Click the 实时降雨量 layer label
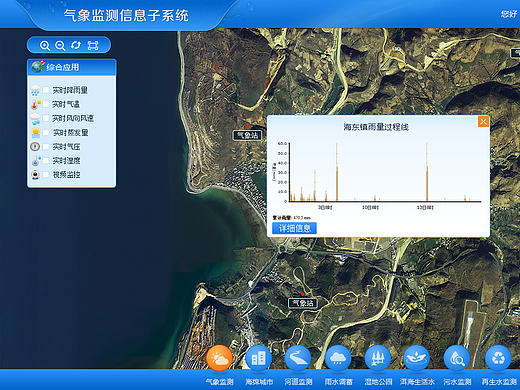 (x=70, y=90)
